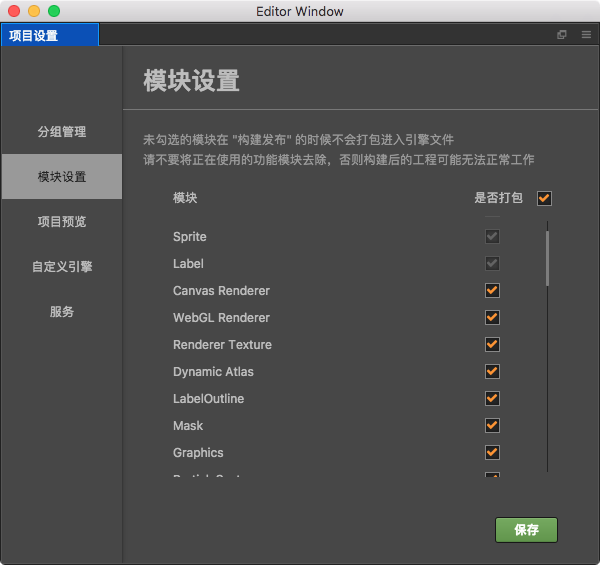Viewport: 600px width, 565px height.
Task: Toggle the 是否打包 select-all checkbox
Action: coord(544,198)
